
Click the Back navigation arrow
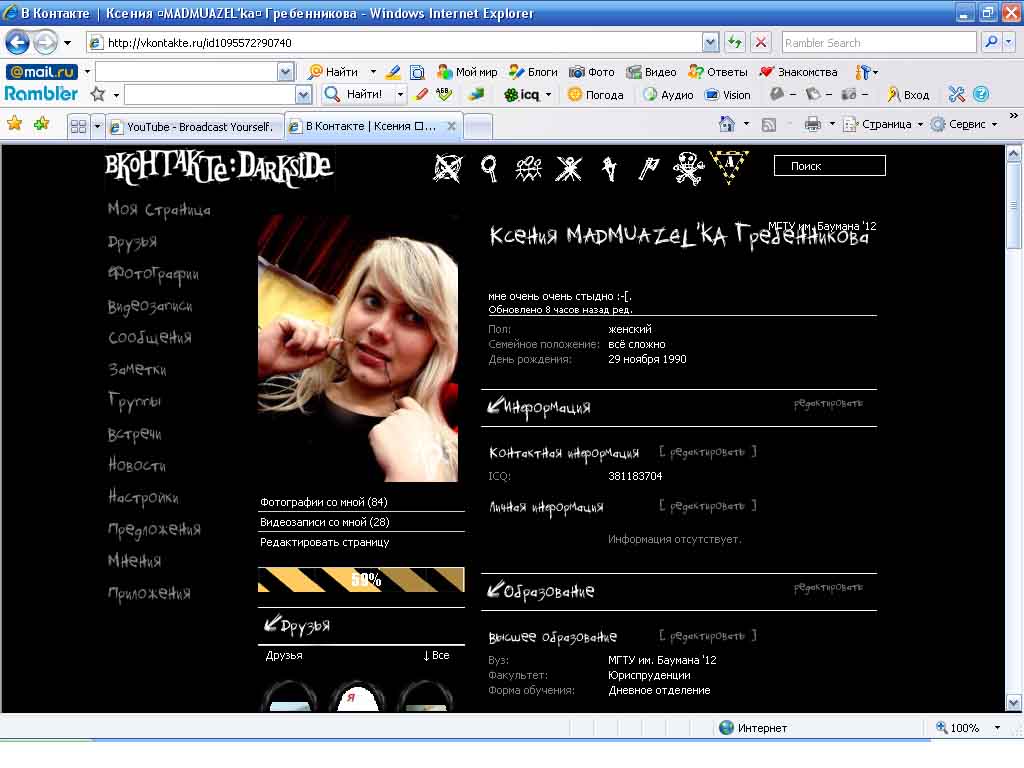(18, 43)
